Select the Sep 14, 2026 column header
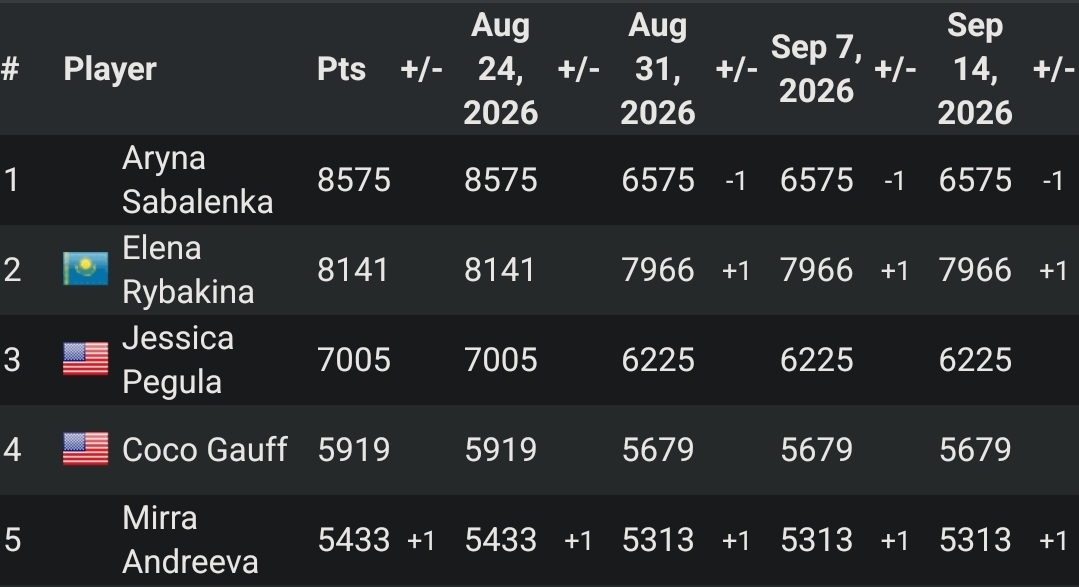Image resolution: width=1079 pixels, height=587 pixels. click(x=974, y=69)
